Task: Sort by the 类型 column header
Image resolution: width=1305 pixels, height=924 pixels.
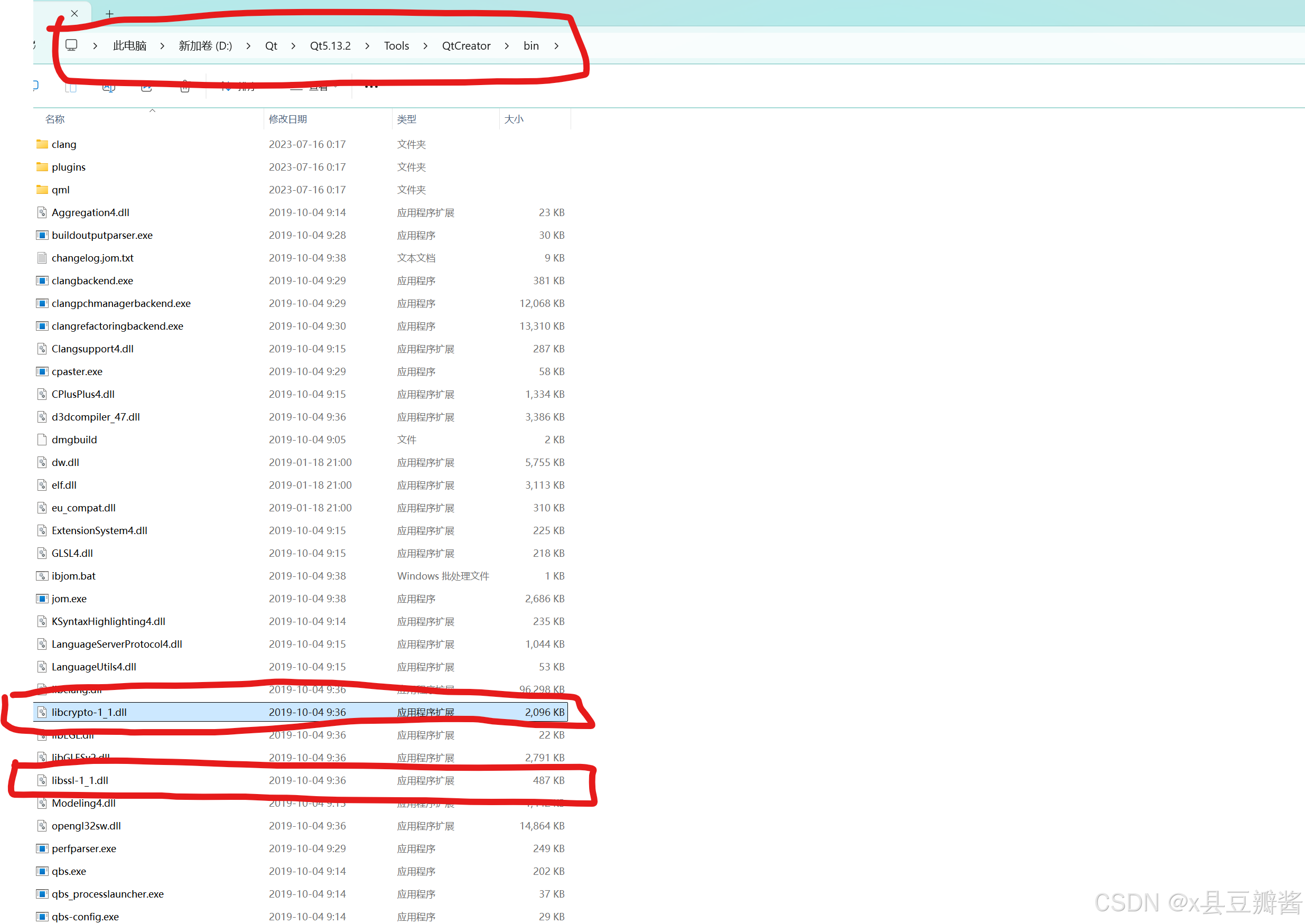Action: [407, 119]
